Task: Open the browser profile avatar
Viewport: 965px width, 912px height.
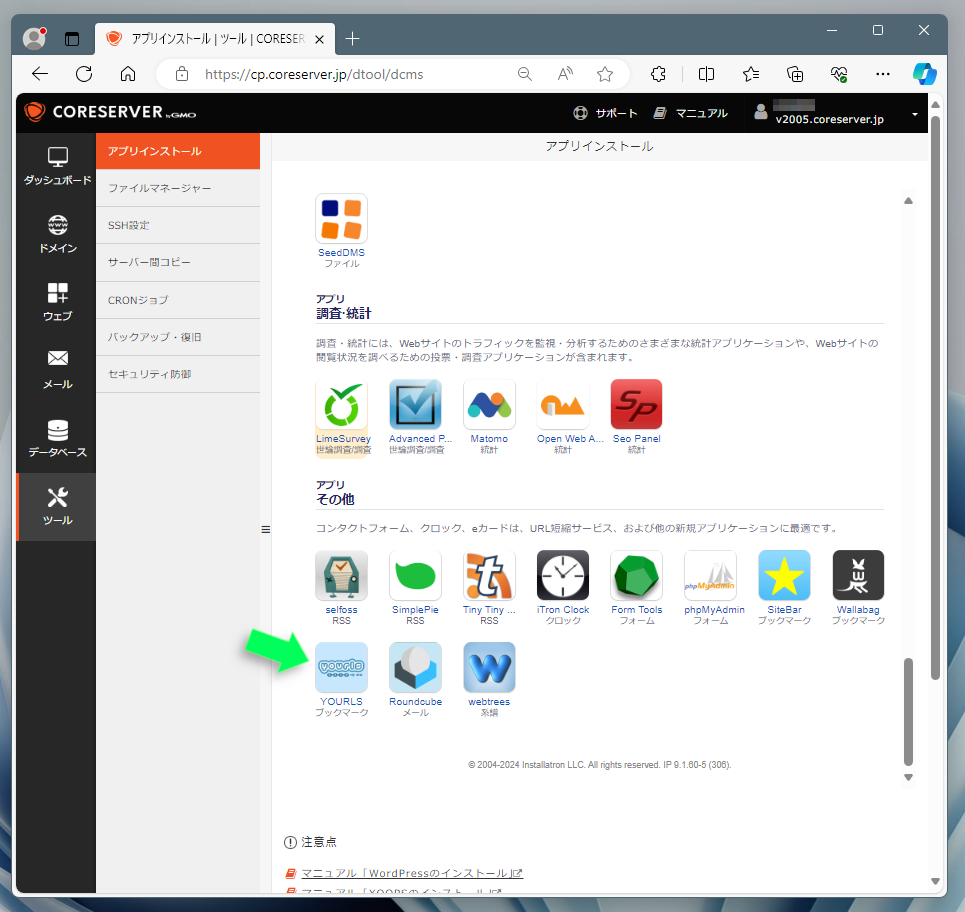Action: 34,38
